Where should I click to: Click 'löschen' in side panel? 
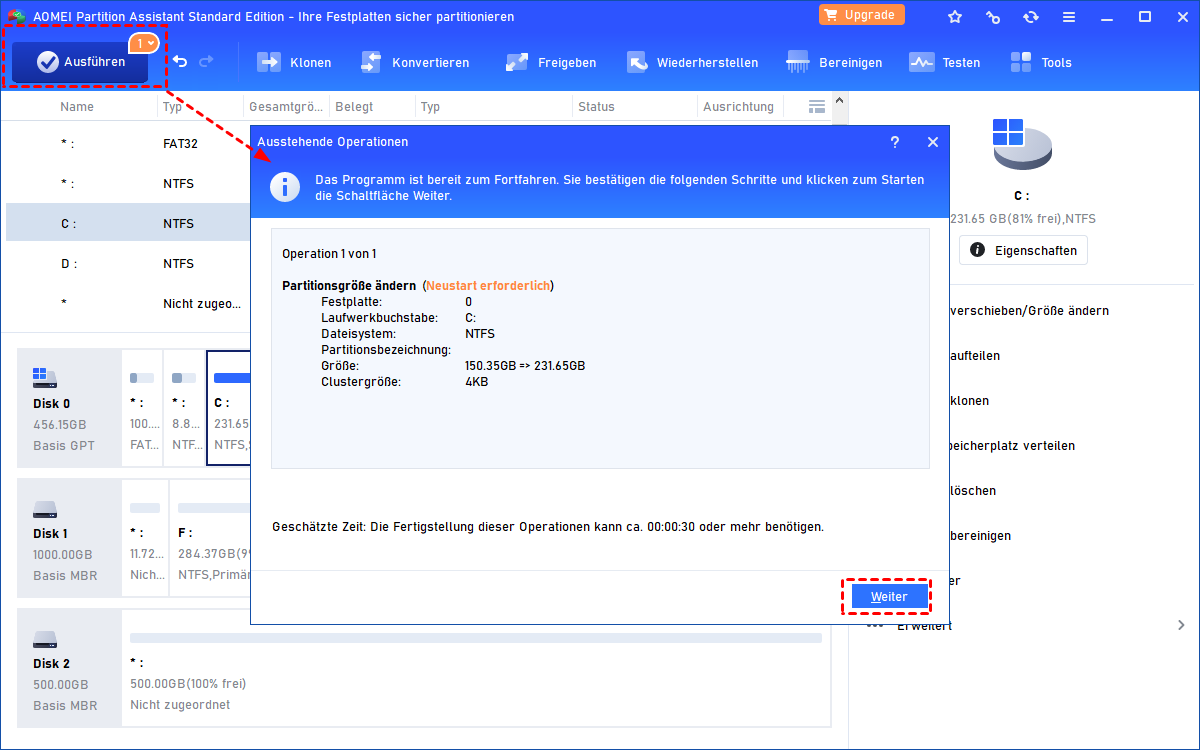[971, 491]
